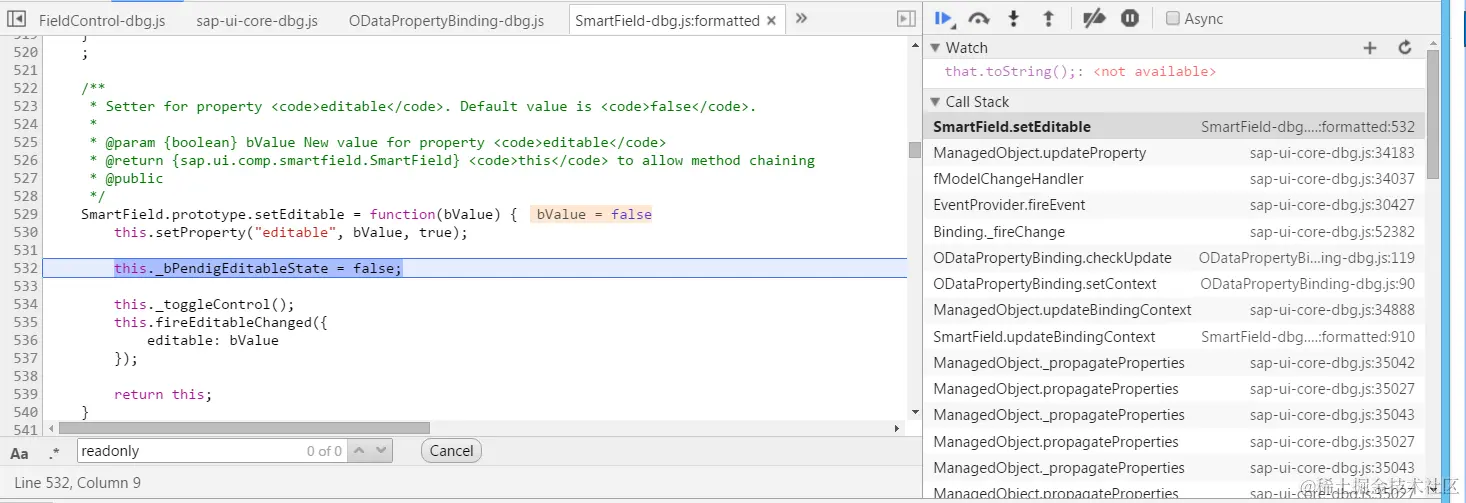Add a watch expression

[x=1370, y=47]
